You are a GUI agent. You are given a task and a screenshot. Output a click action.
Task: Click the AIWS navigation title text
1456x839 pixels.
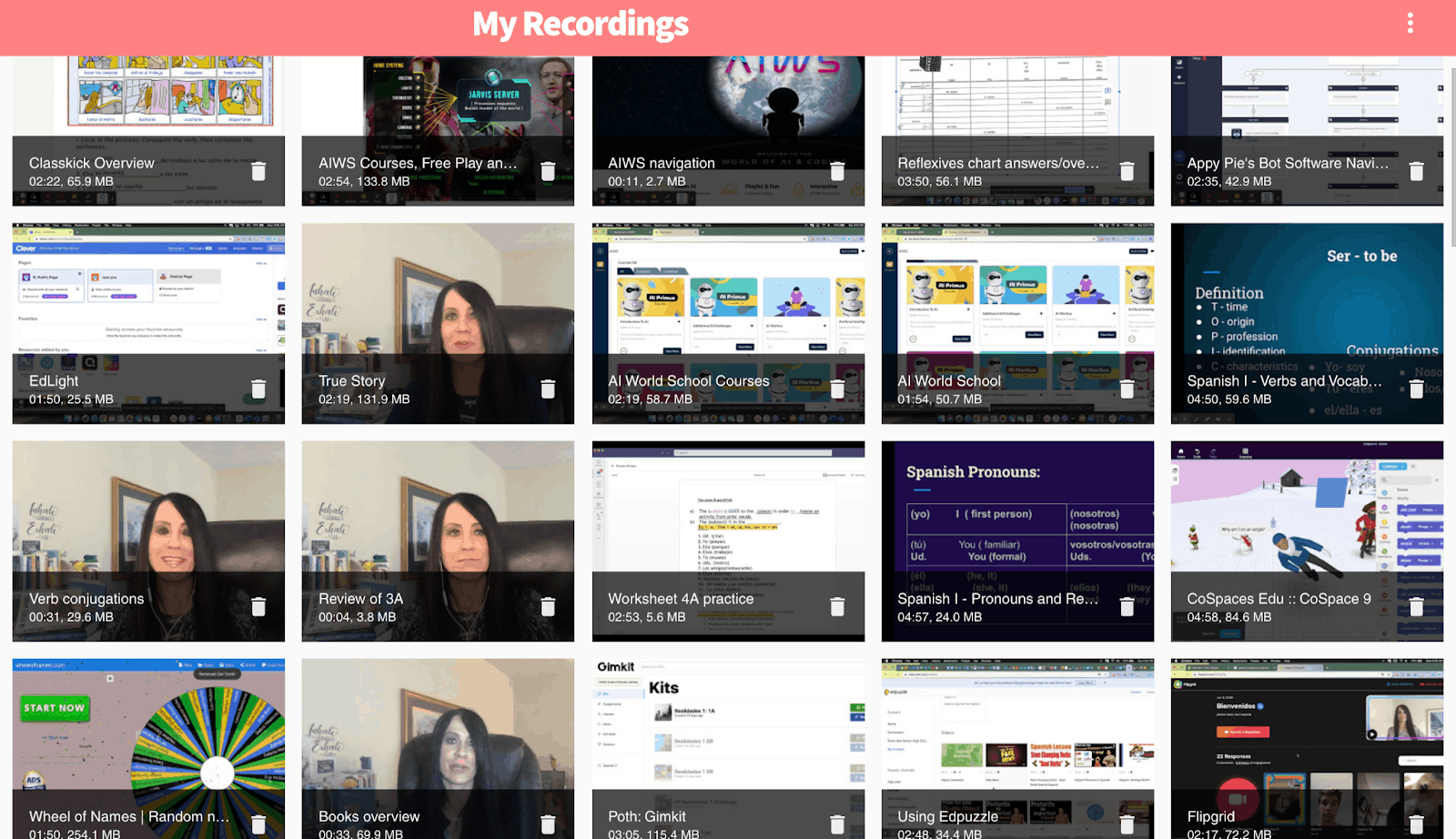tap(662, 163)
